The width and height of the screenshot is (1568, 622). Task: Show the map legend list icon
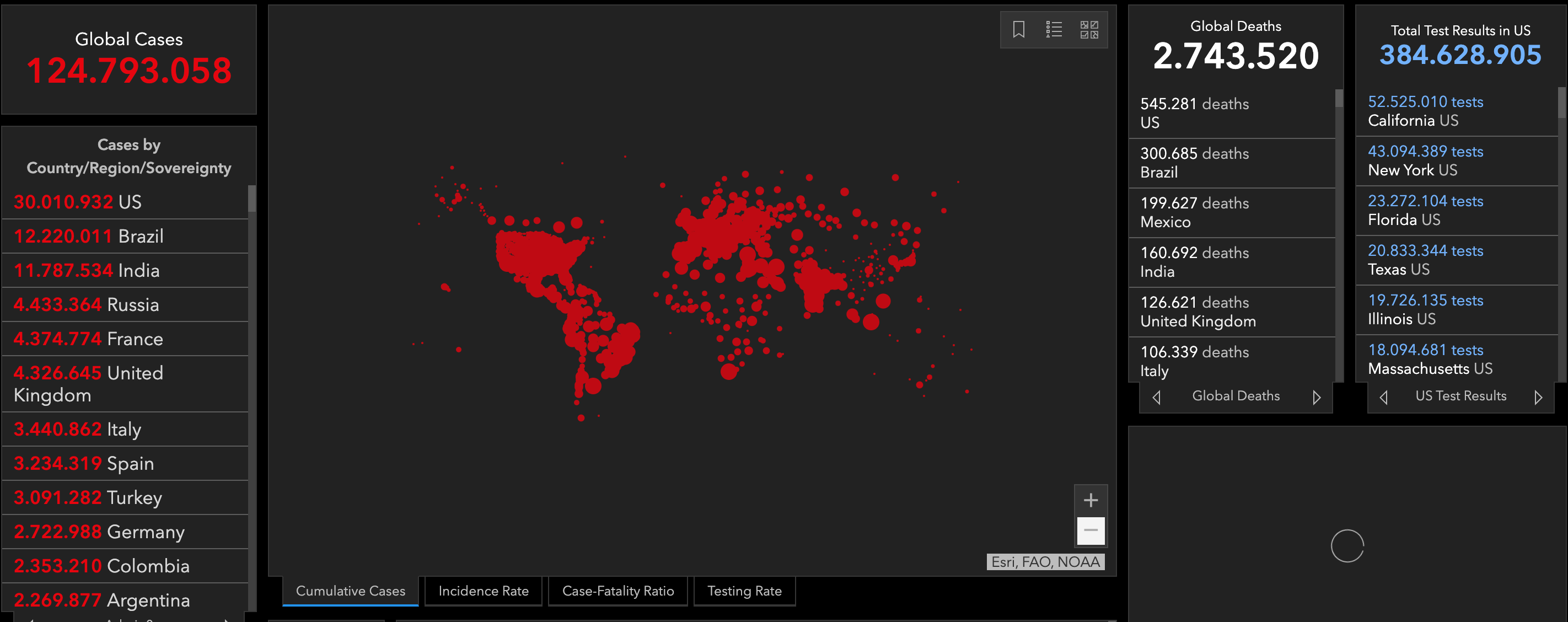1054,29
